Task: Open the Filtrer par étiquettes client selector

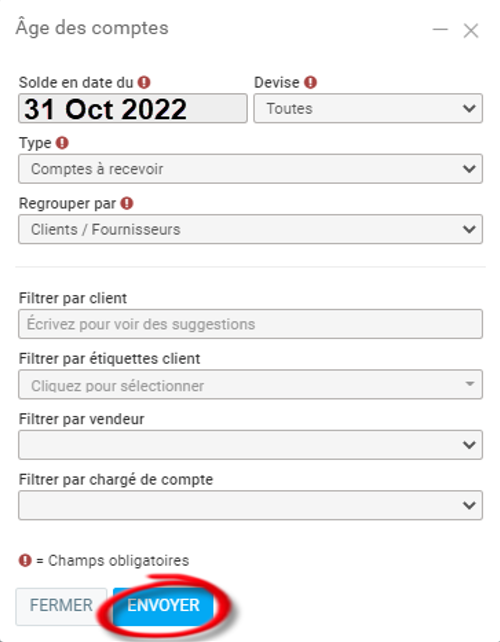Action: pyautogui.click(x=251, y=384)
